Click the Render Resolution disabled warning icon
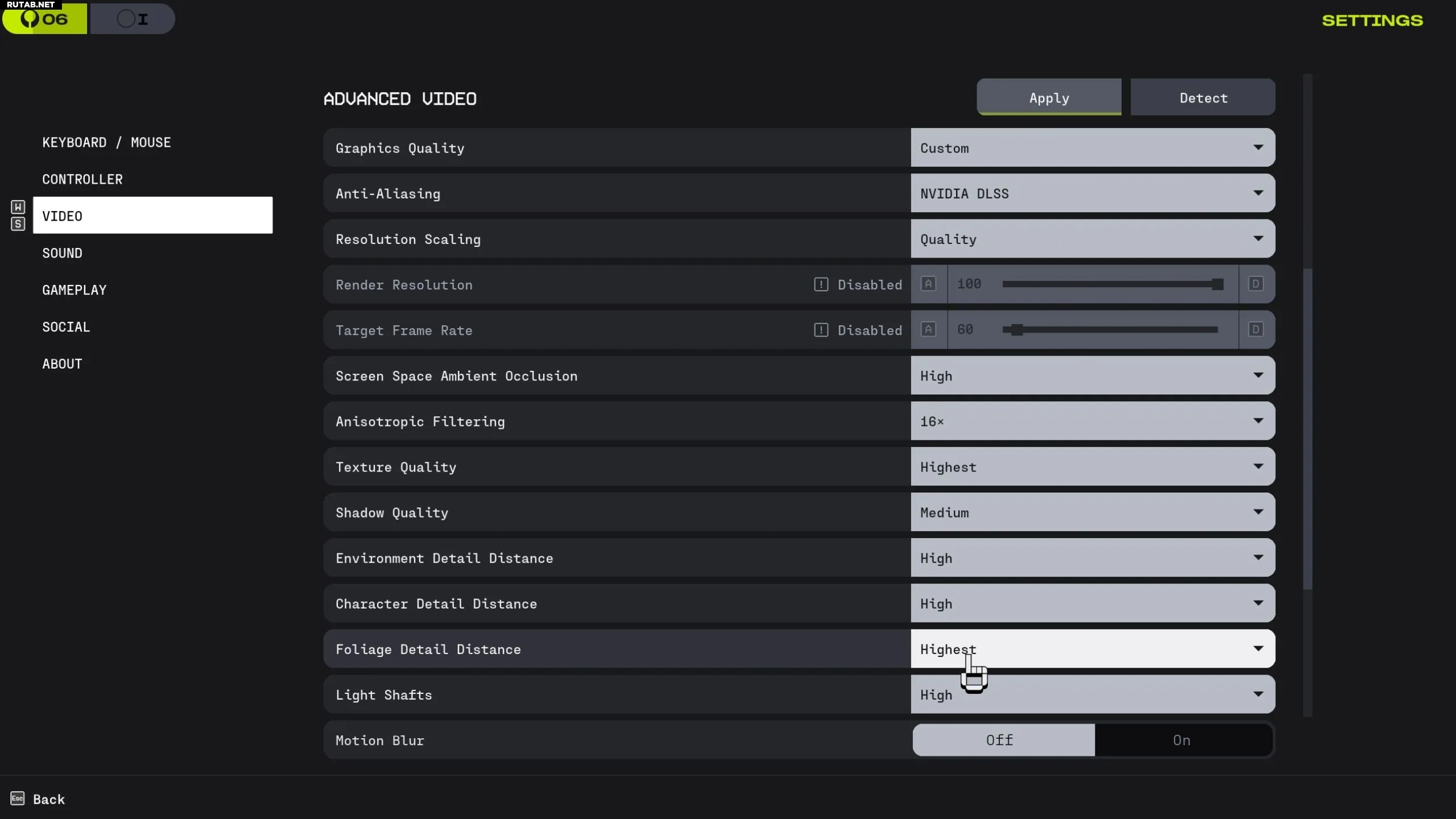This screenshot has width=1456, height=819. click(x=821, y=284)
